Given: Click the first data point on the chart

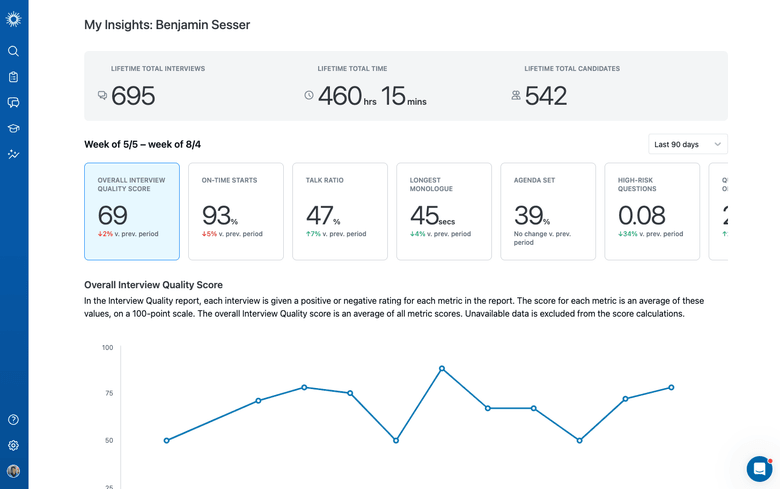Looking at the screenshot, I should pos(167,440).
